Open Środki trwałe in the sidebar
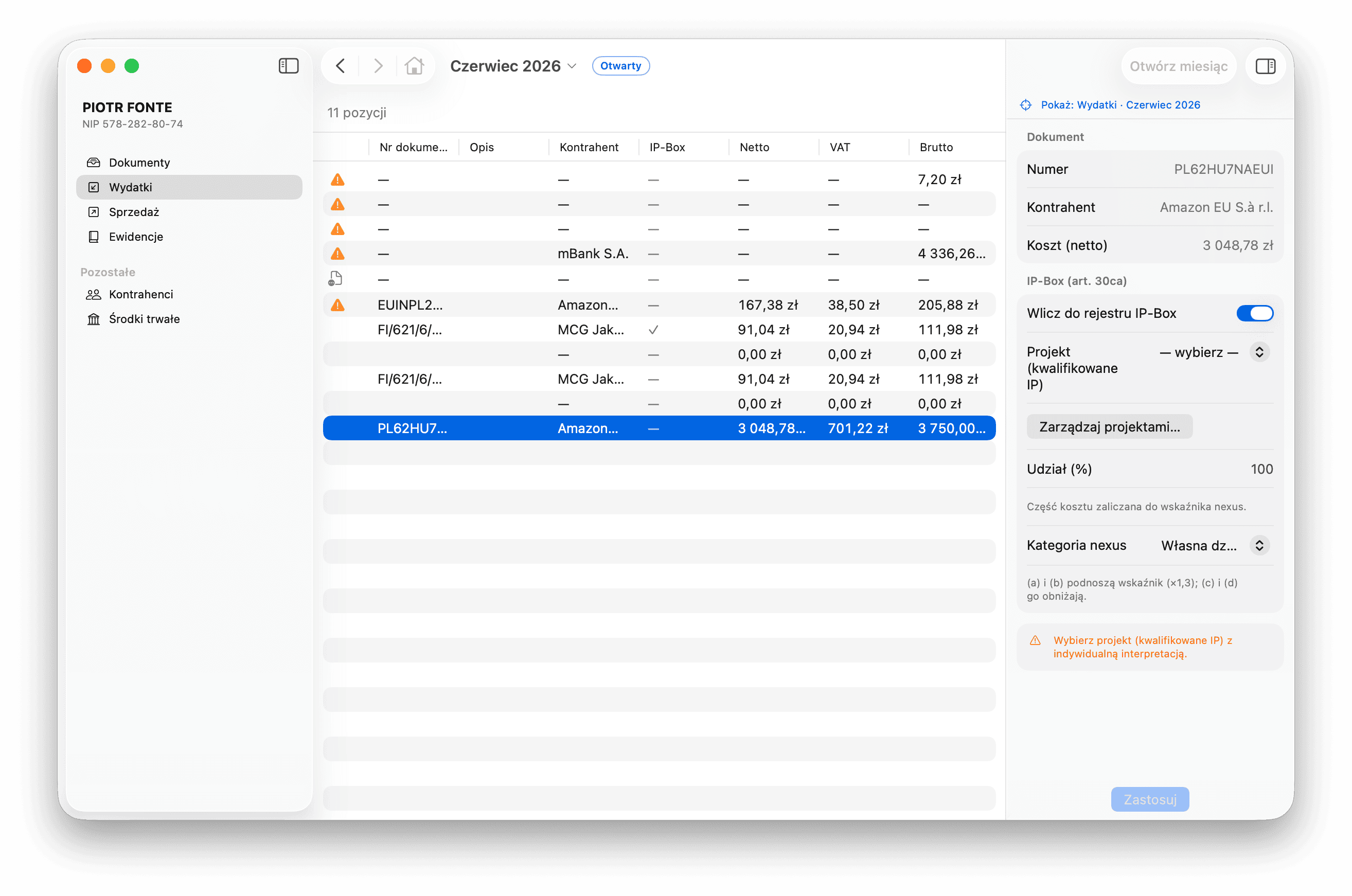The image size is (1352, 896). [189, 319]
